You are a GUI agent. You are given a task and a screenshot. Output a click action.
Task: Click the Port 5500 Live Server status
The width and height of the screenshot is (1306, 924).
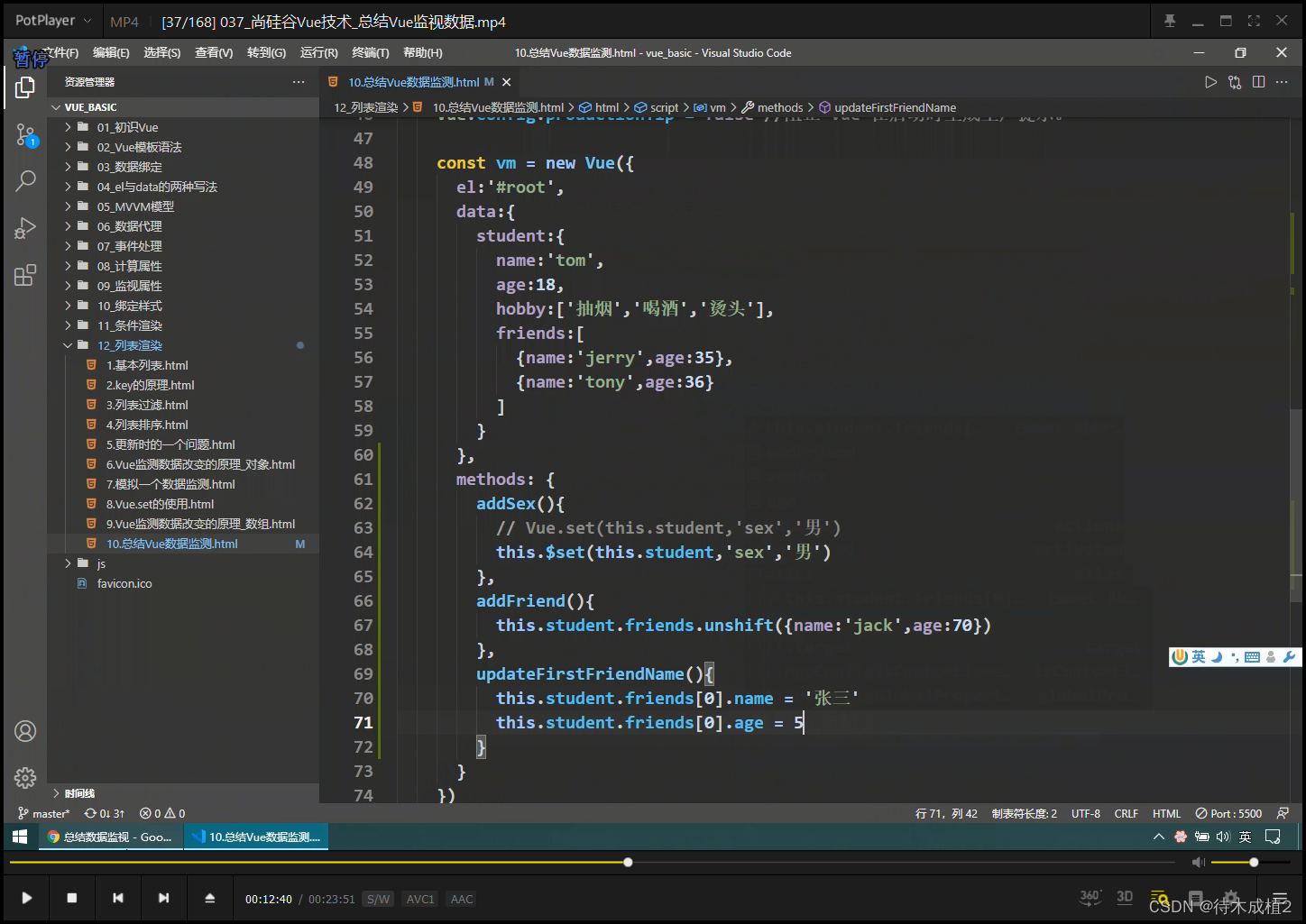point(1228,813)
